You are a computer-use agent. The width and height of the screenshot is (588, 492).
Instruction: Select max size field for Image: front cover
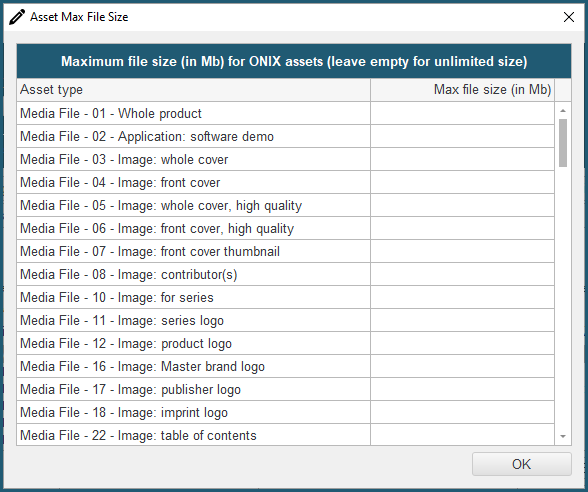(462, 182)
